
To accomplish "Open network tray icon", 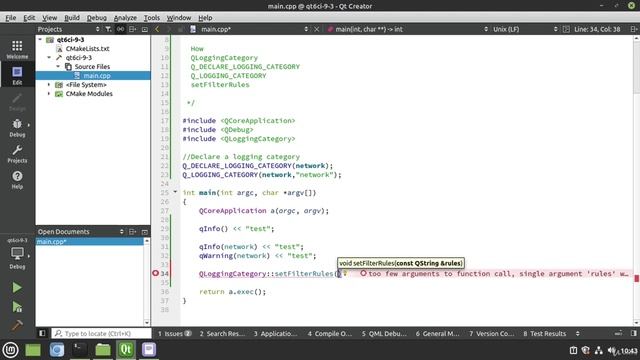I will tap(599, 350).
